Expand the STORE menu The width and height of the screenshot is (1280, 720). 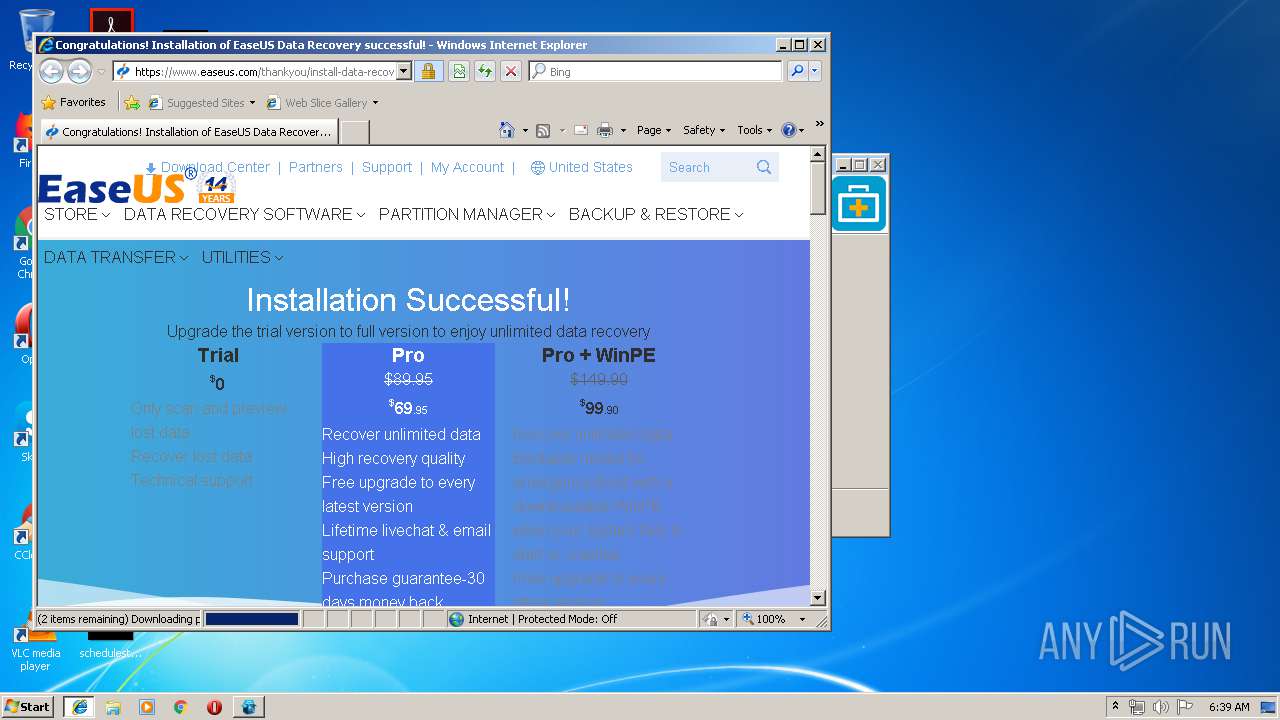point(77,214)
